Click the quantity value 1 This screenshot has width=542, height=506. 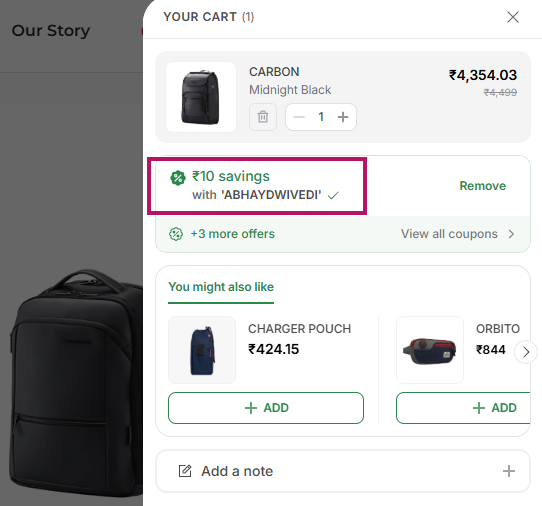coord(321,117)
